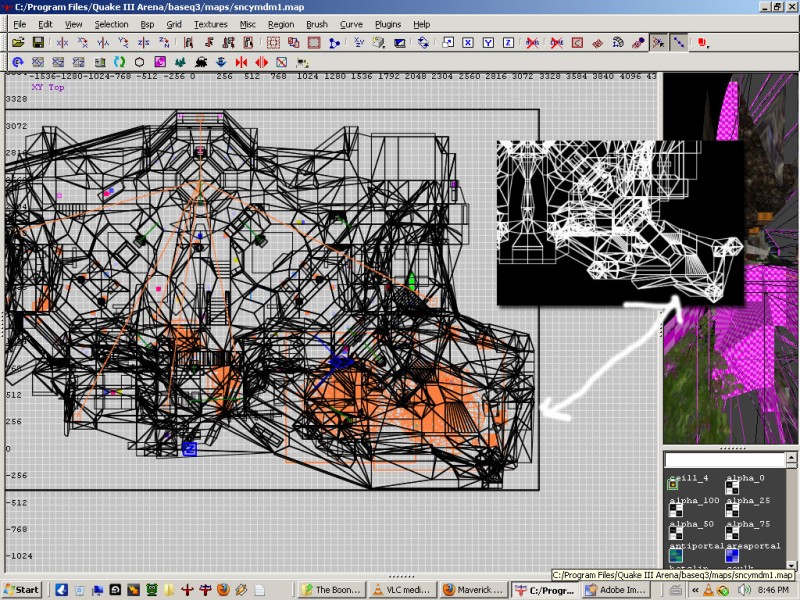
Task: Save the map with floppy disk icon
Action: (x=38, y=43)
